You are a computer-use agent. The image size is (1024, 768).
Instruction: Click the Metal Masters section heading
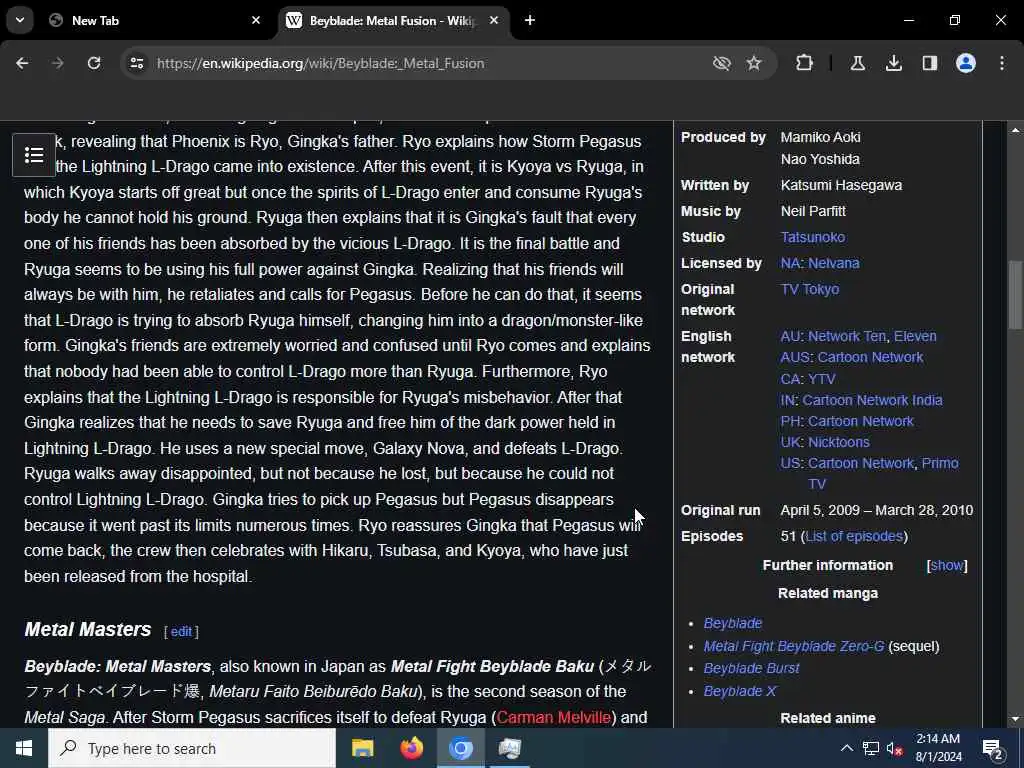[88, 630]
